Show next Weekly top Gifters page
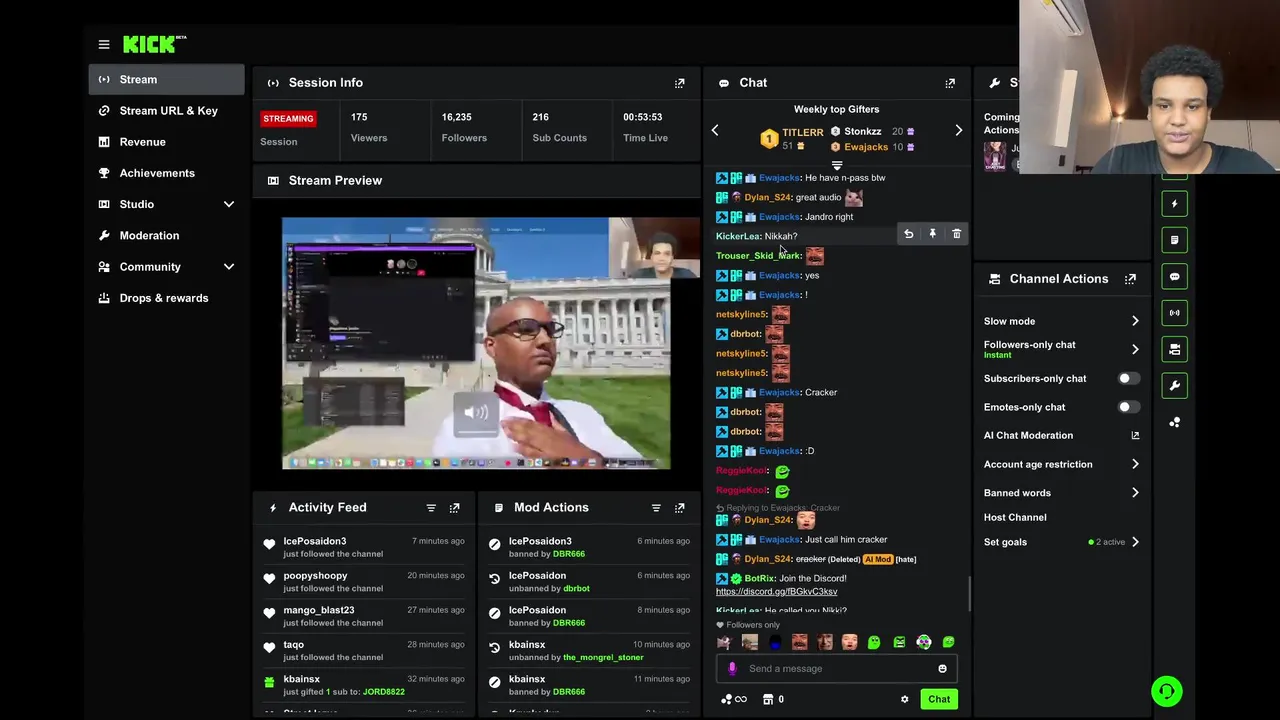Image resolution: width=1280 pixels, height=720 pixels. [958, 131]
